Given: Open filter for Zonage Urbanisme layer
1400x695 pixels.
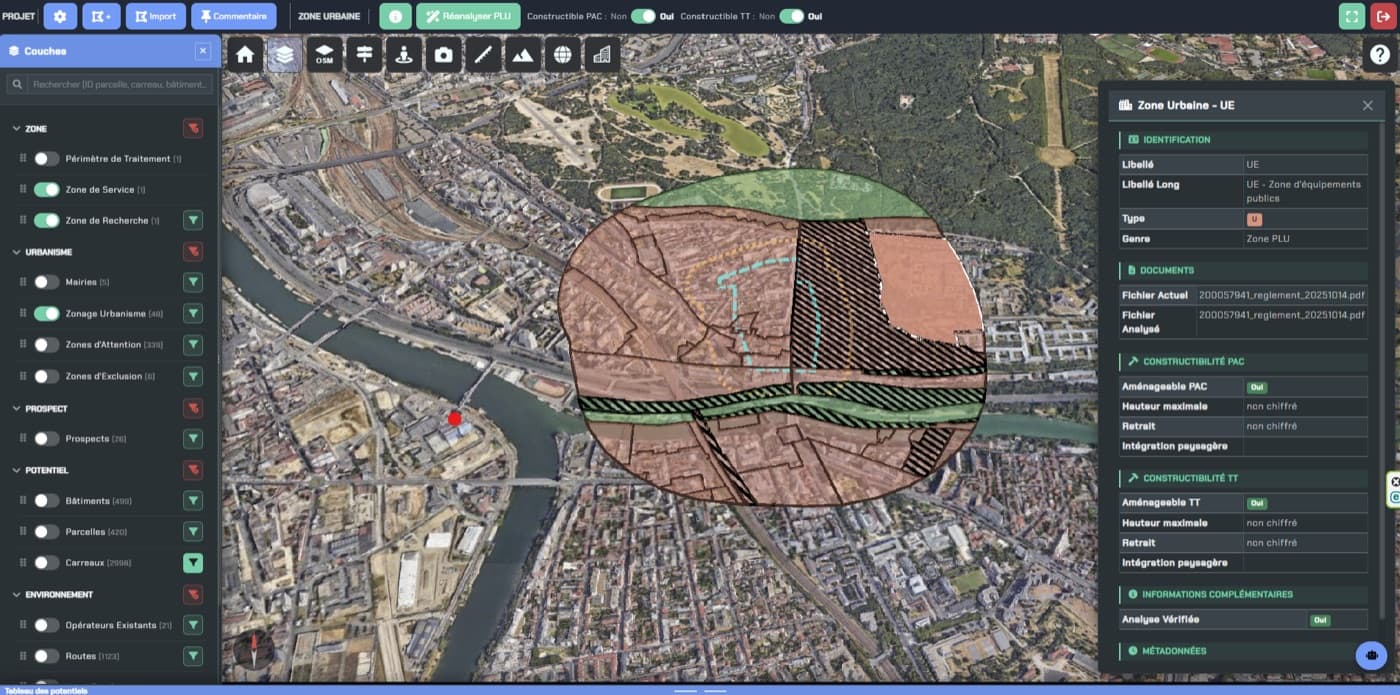Looking at the screenshot, I should pyautogui.click(x=193, y=314).
